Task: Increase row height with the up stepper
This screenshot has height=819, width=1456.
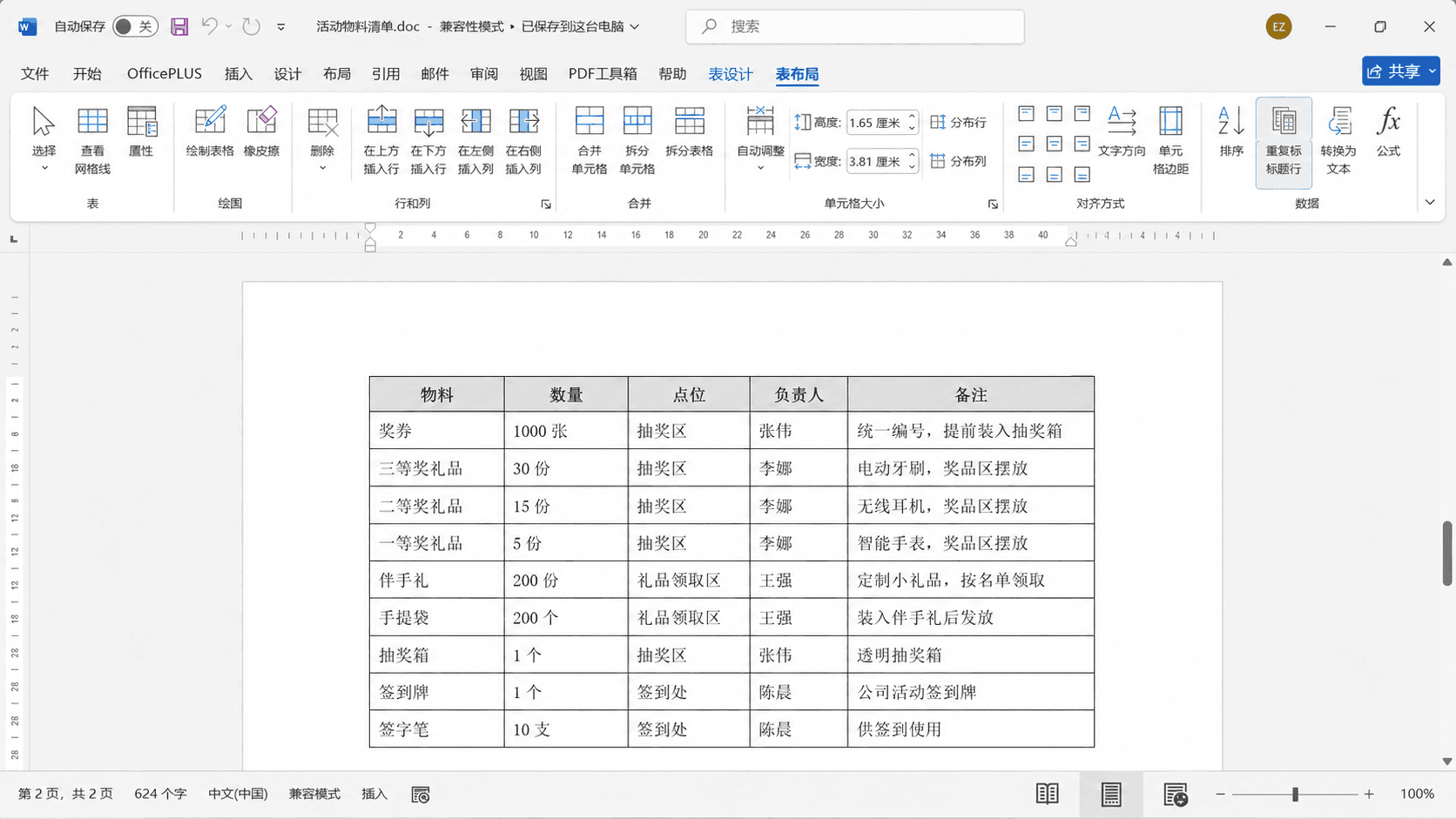Action: point(912,117)
